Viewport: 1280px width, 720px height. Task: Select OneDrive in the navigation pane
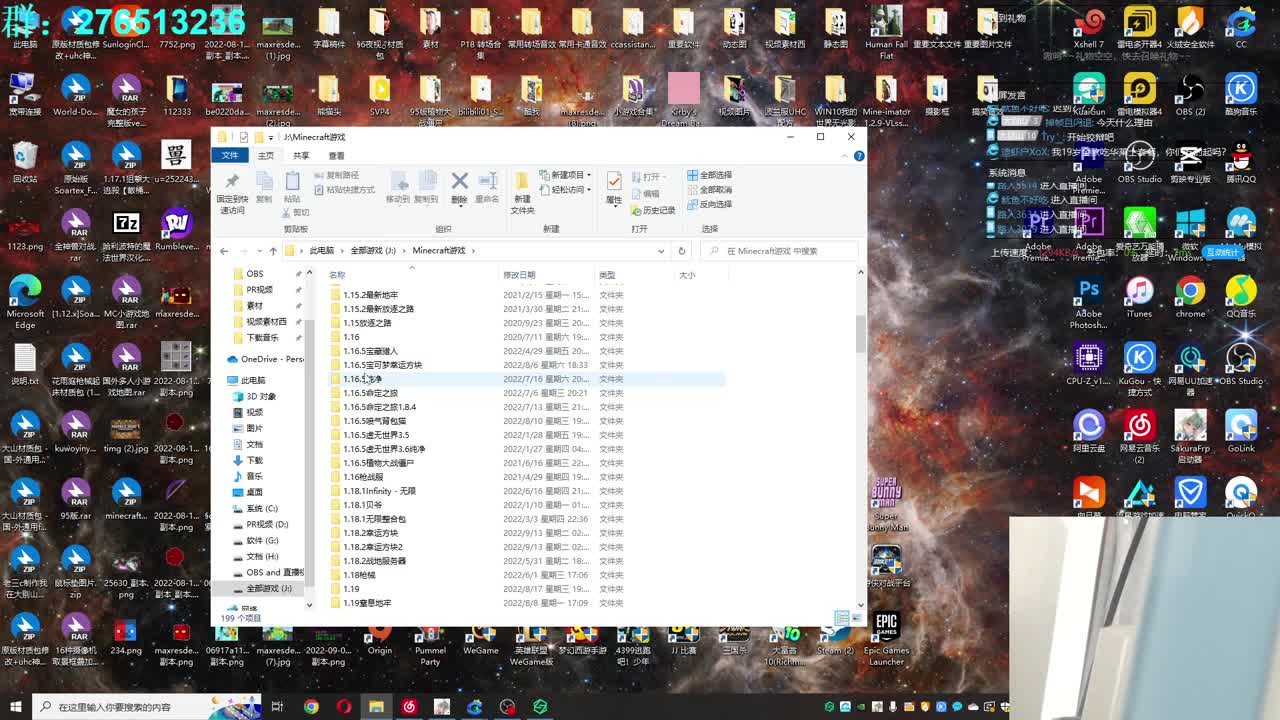pyautogui.click(x=266, y=359)
